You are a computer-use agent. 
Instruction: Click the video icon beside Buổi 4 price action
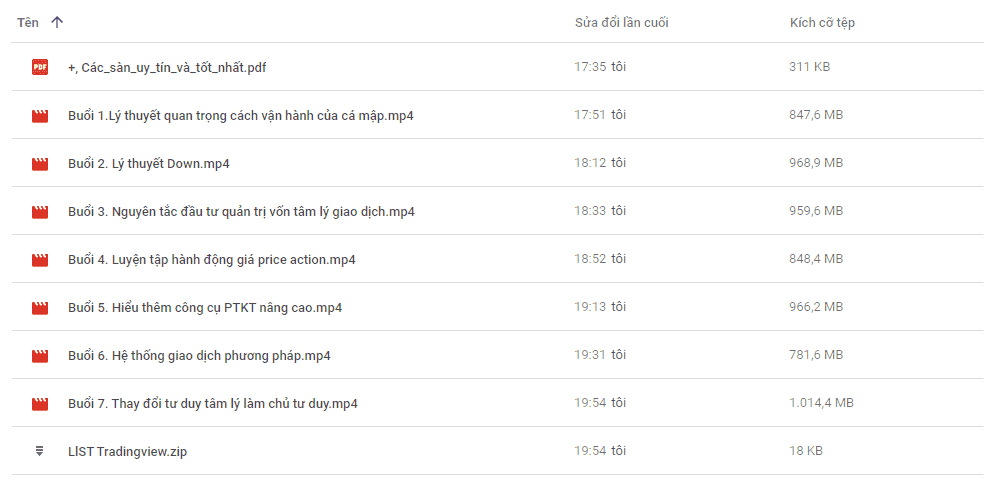click(40, 259)
